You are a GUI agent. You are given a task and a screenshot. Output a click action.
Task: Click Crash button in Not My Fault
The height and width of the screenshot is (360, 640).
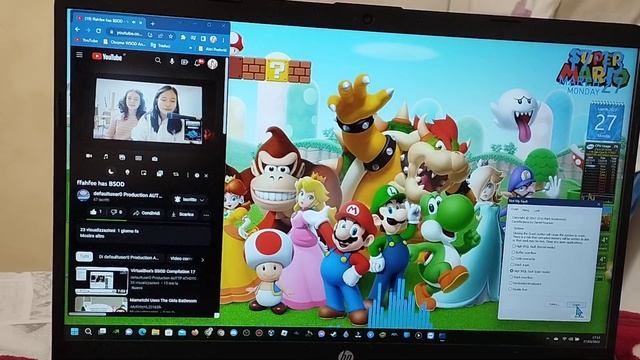click(576, 305)
